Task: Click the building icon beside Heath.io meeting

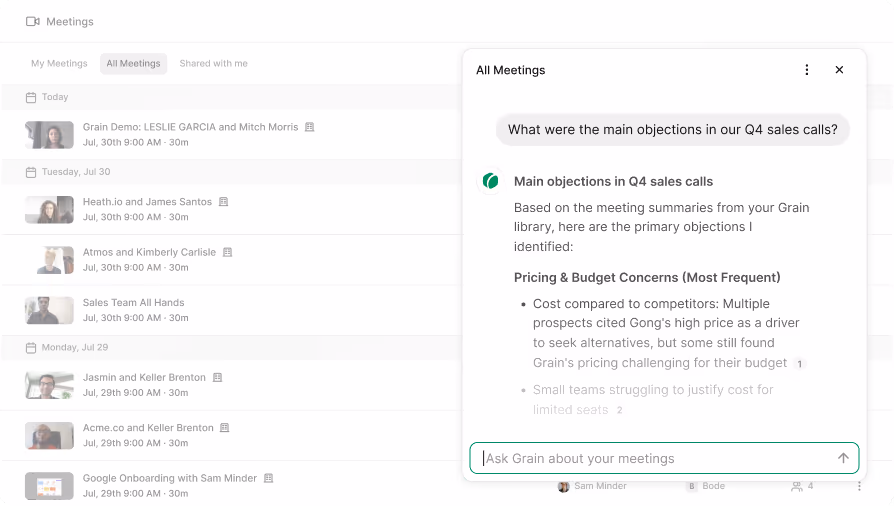Action: pos(223,202)
